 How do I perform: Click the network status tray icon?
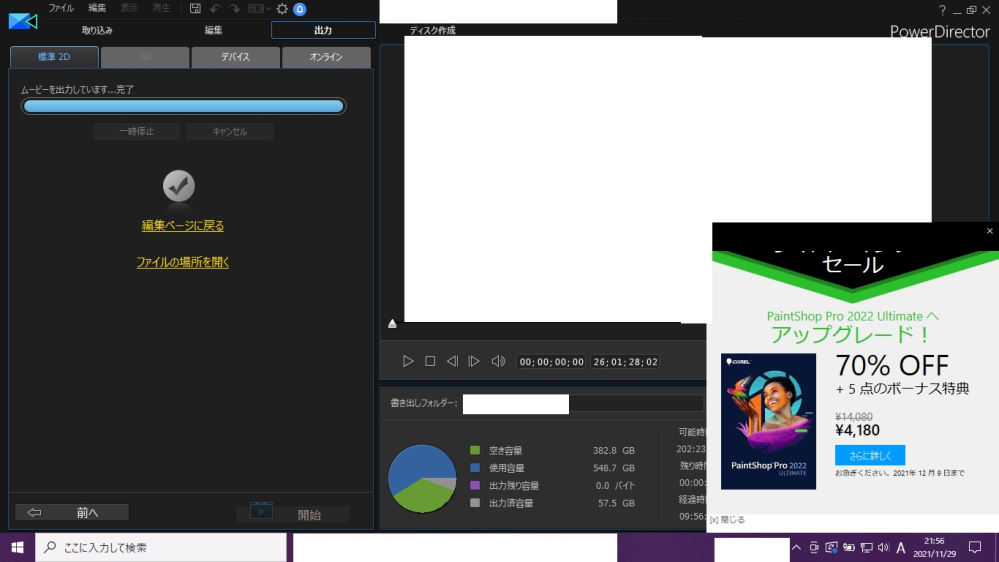(866, 547)
